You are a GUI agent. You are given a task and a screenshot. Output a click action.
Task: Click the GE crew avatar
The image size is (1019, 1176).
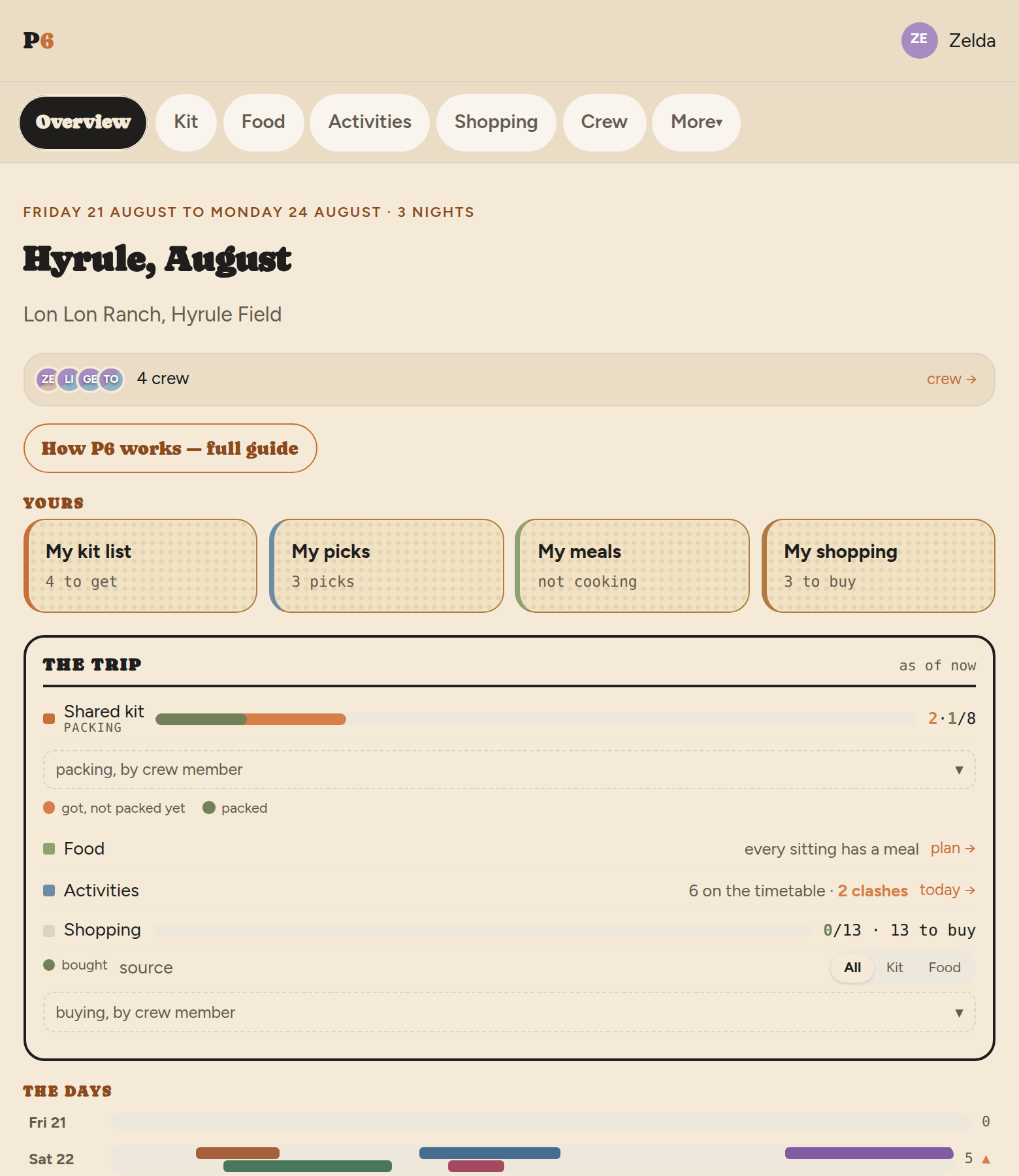89,379
